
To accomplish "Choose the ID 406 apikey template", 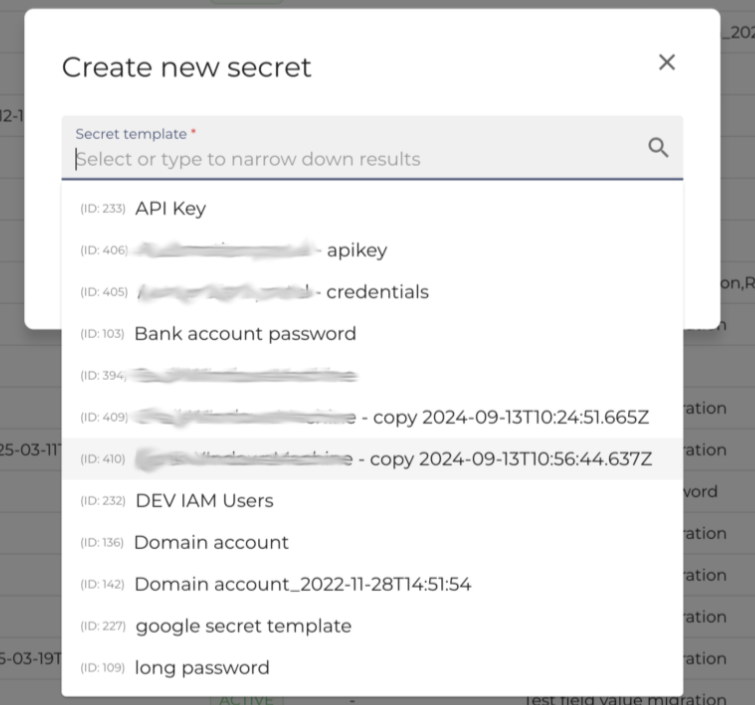I will point(372,250).
